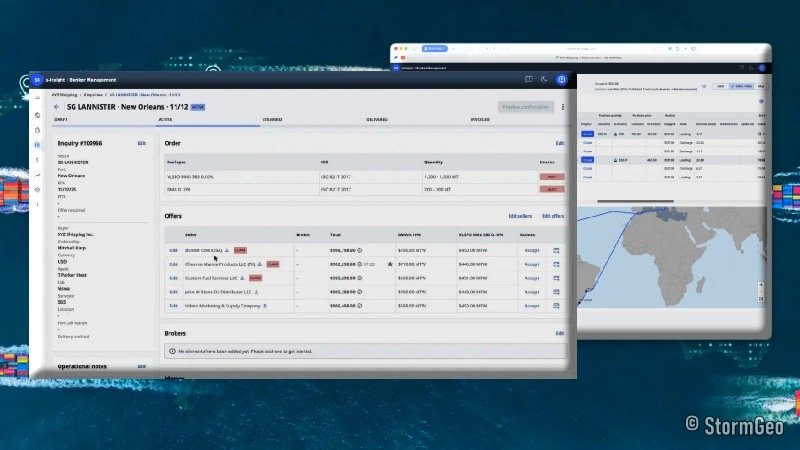Screen dimensions: 800x450
Task: Open the user profile avatar icon
Action: (x=562, y=80)
